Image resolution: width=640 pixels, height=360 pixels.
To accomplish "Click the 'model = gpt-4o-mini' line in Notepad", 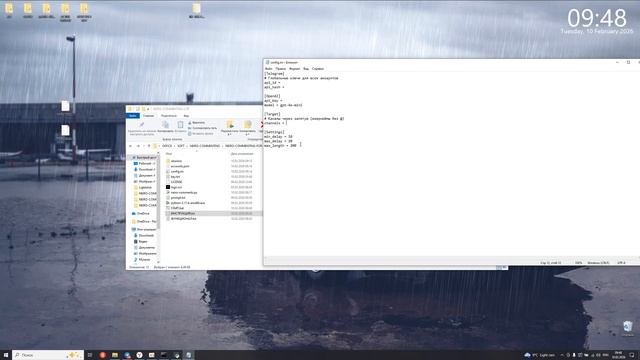I will [283, 105].
